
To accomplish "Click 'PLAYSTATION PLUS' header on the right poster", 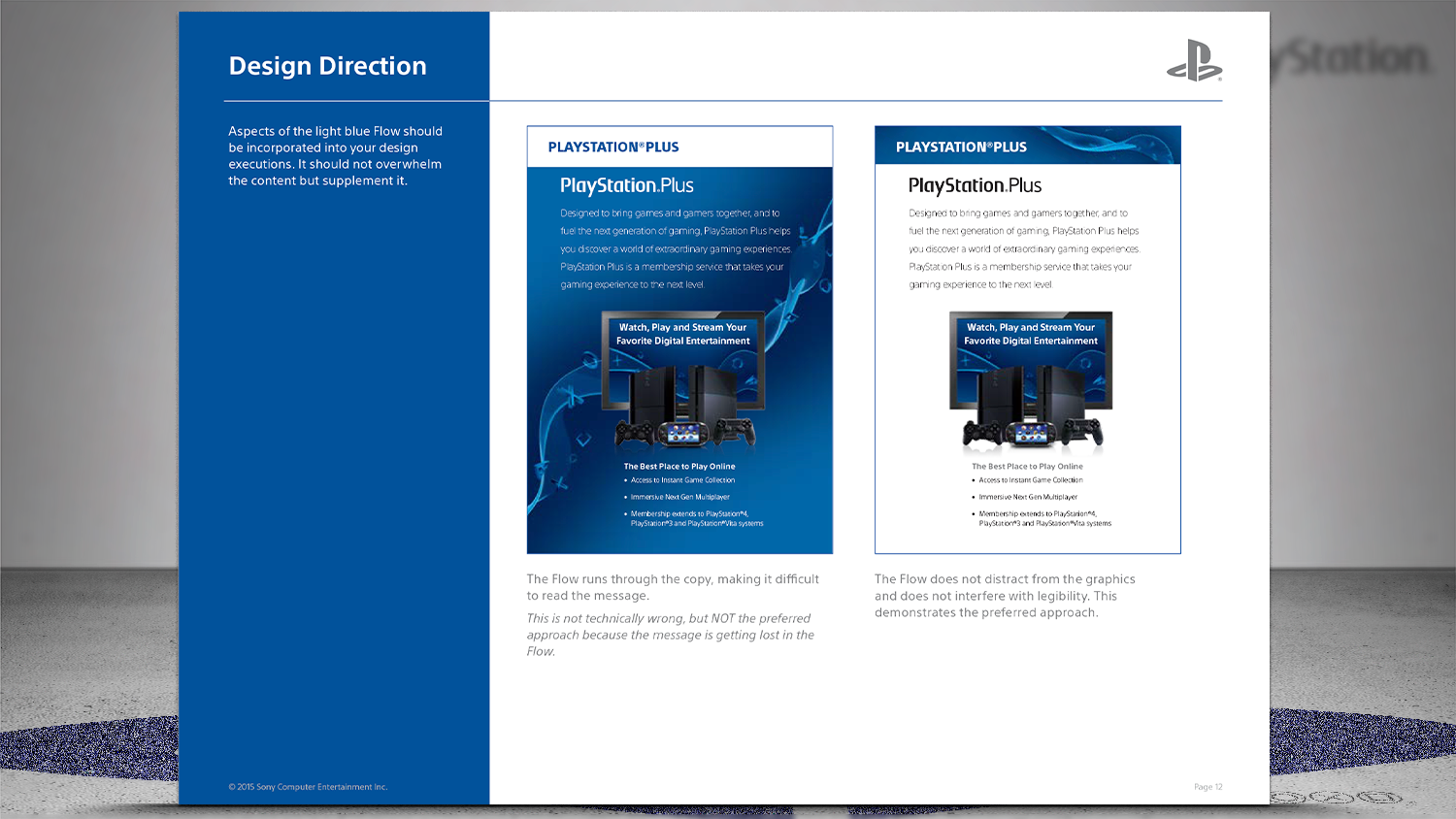I will tap(961, 147).
